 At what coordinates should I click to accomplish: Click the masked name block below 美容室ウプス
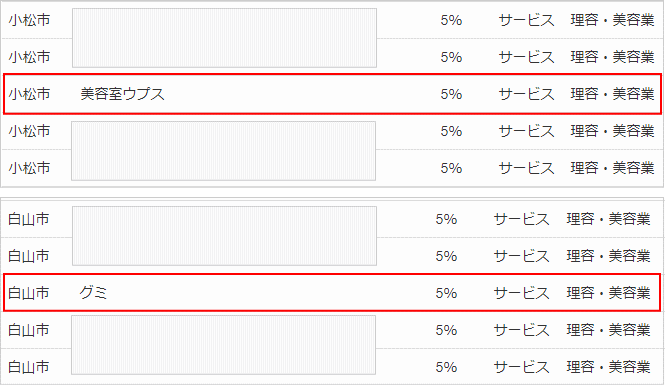tap(224, 151)
